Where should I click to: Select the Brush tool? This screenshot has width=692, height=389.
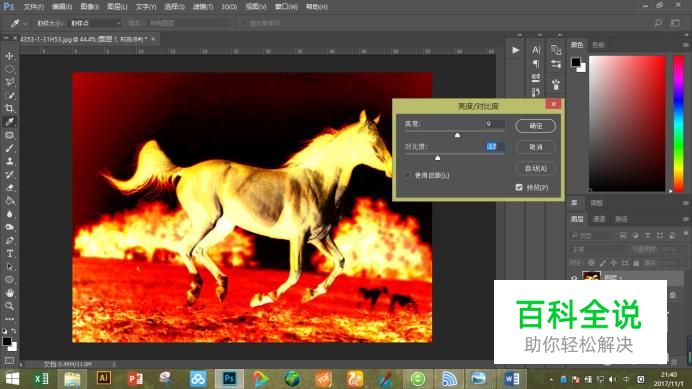click(x=9, y=148)
